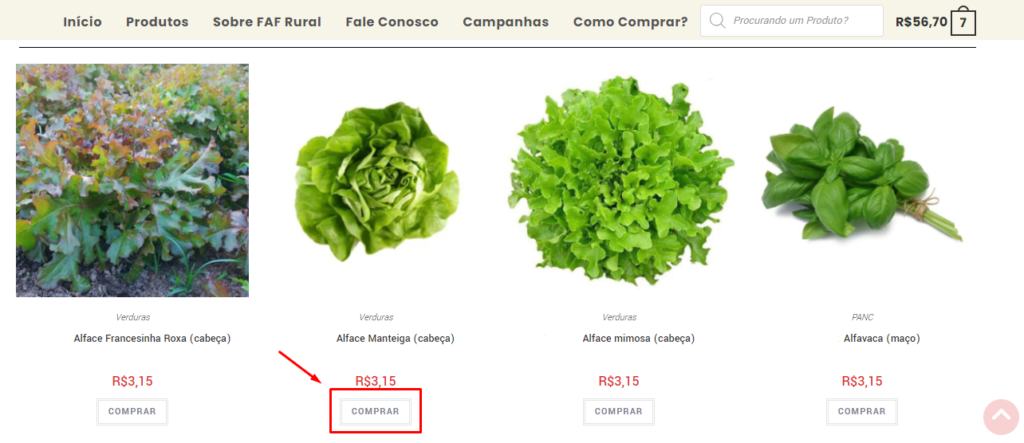Open Fale Conosco page

click(x=392, y=22)
